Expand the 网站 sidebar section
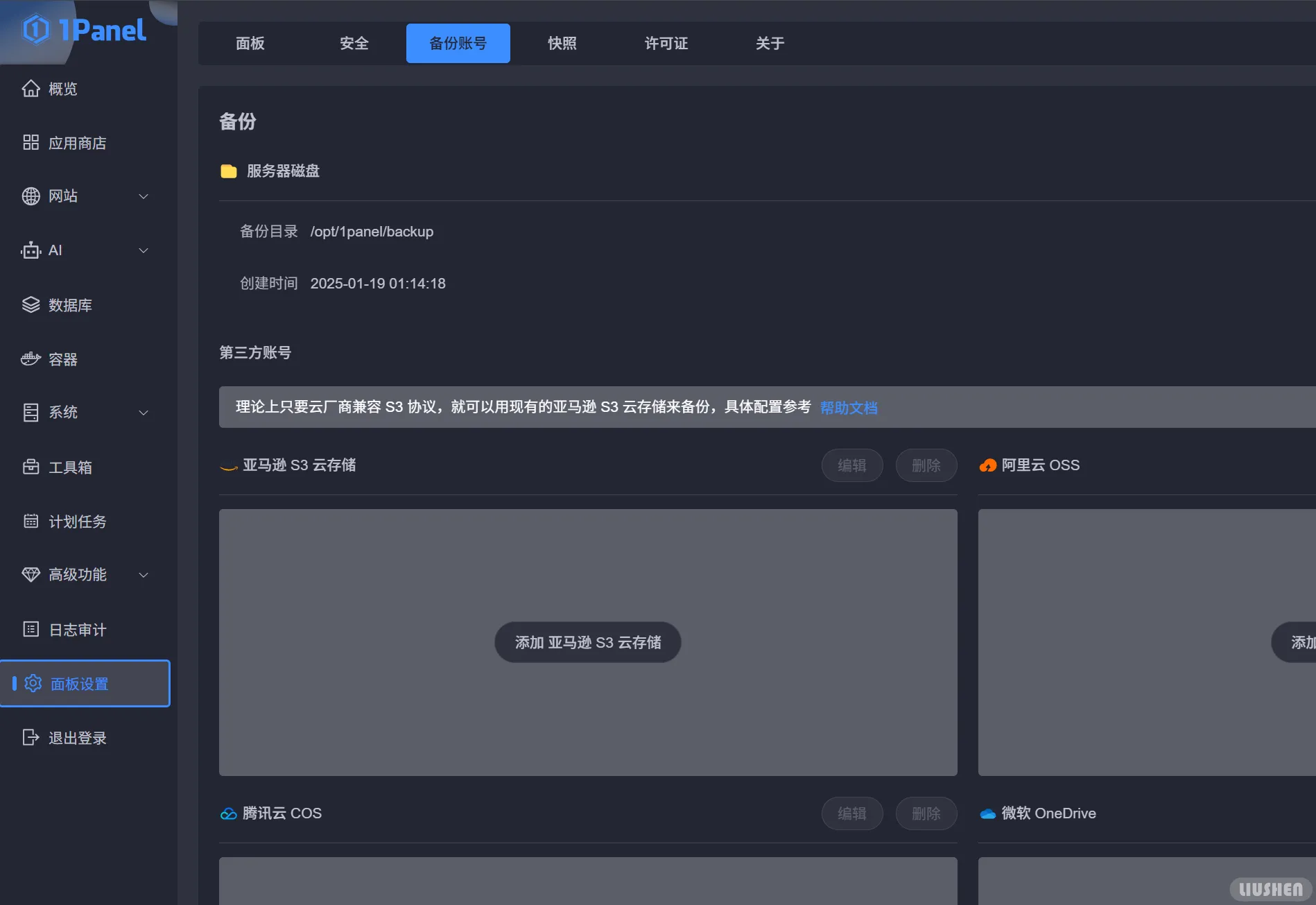 pyautogui.click(x=144, y=196)
